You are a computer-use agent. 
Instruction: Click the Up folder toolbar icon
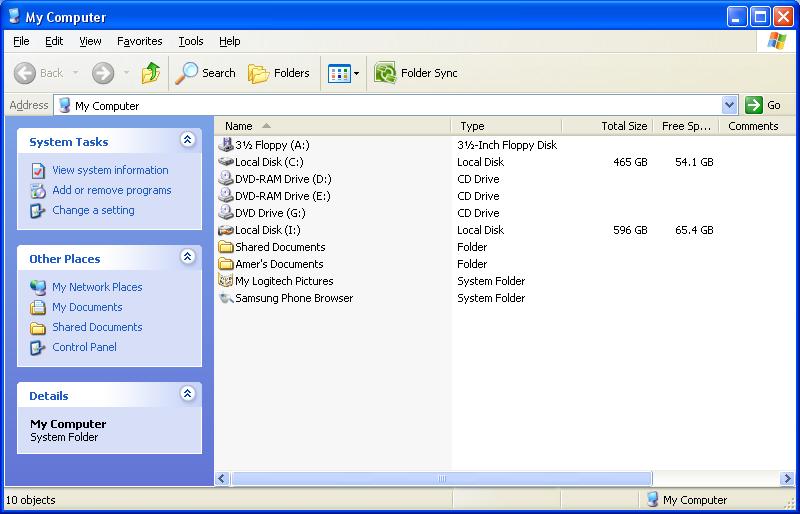[151, 73]
